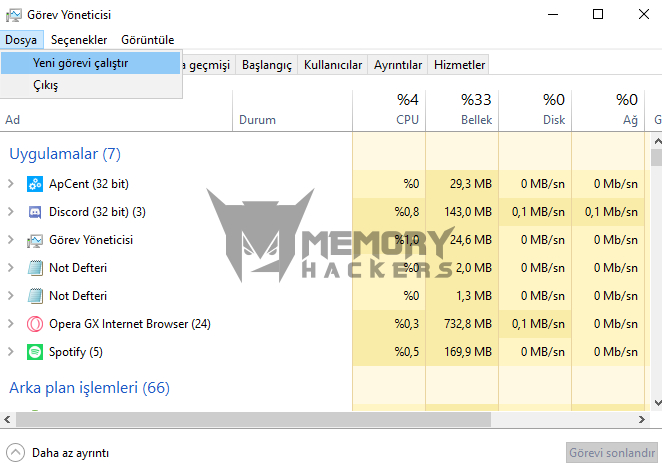Select the Discord (32 bit) (3) name
The height and width of the screenshot is (470, 662).
coord(97,212)
